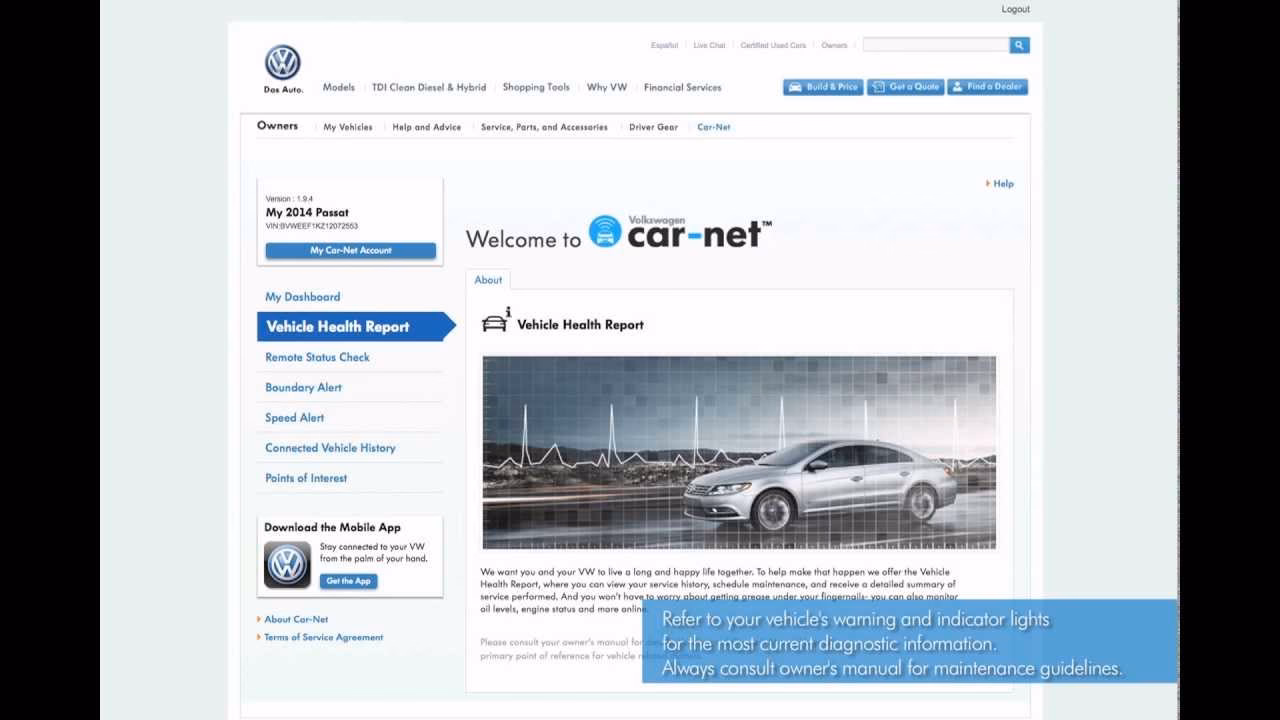Open Live Chat from the top bar
This screenshot has width=1280, height=720.
(x=708, y=45)
